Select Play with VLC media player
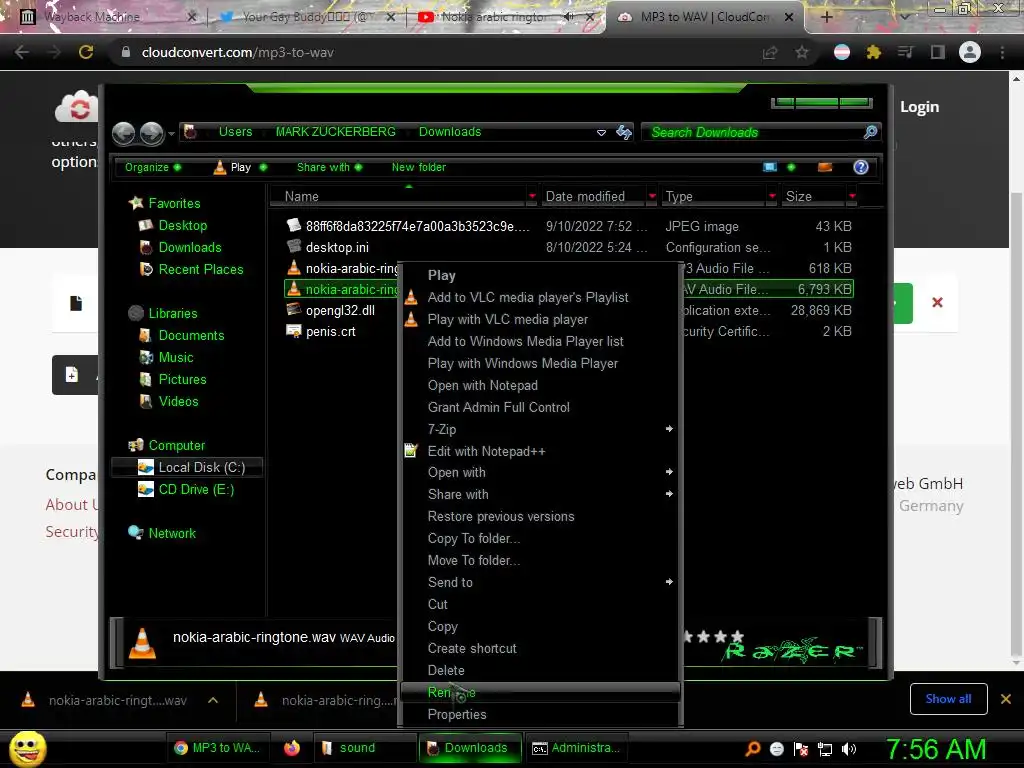 click(541, 319)
